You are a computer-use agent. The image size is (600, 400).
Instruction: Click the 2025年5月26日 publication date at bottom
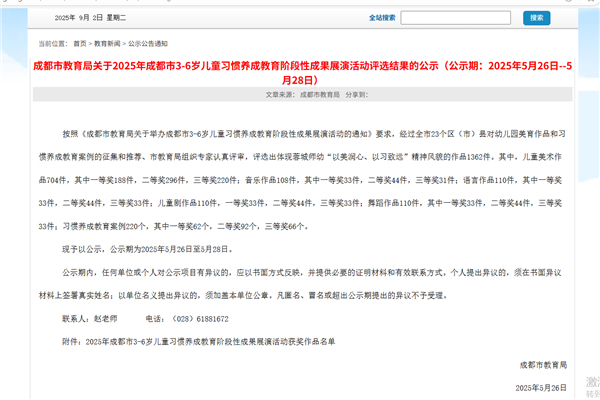coord(542,386)
